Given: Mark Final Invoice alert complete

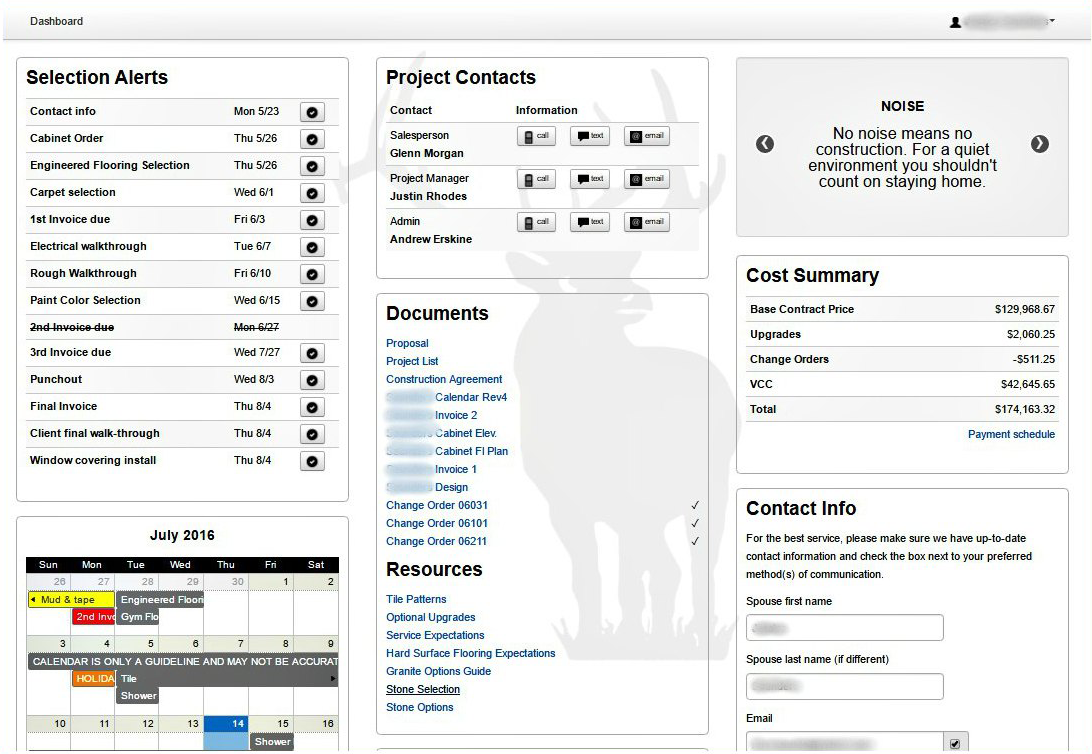Looking at the screenshot, I should pyautogui.click(x=312, y=407).
